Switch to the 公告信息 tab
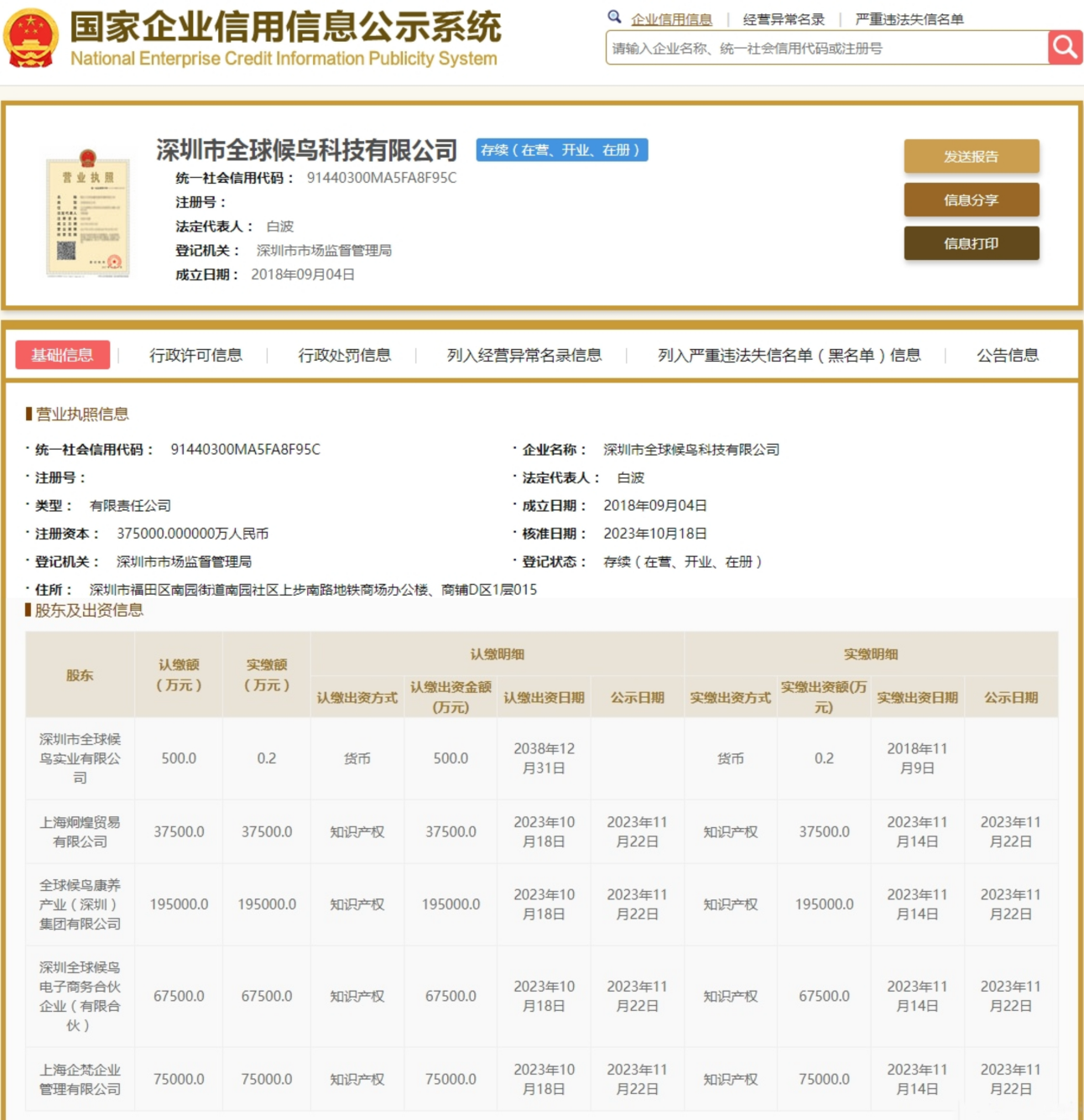The width and height of the screenshot is (1084, 1120). [1008, 356]
